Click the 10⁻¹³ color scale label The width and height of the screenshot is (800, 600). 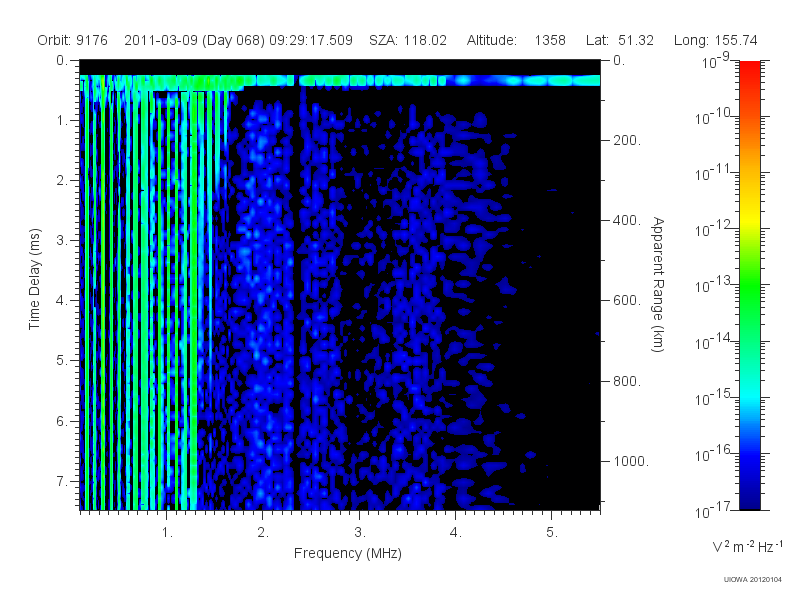pyautogui.click(x=714, y=284)
